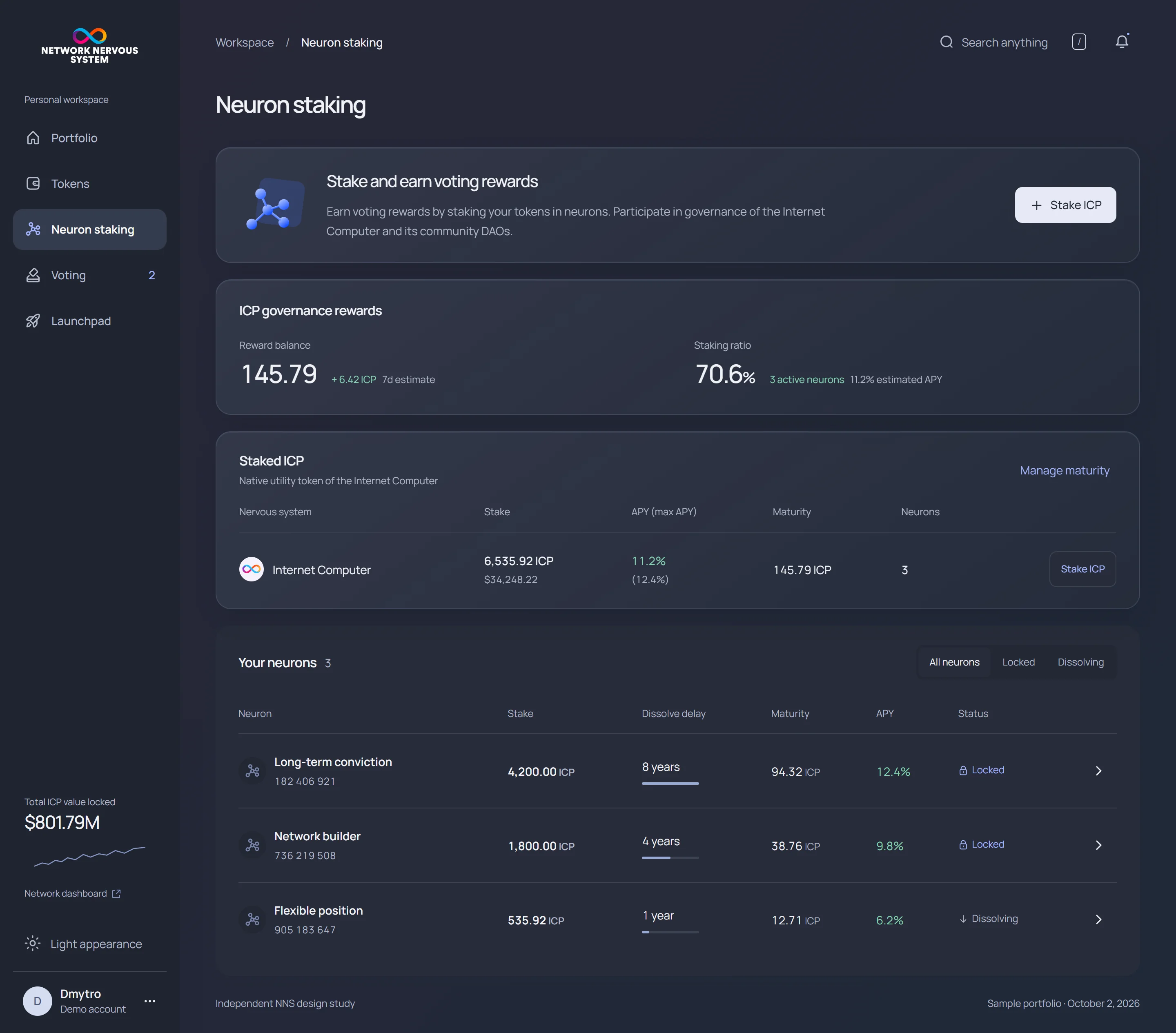Go to Workspace breadcrumb
The height and width of the screenshot is (1033, 1176).
pos(245,42)
